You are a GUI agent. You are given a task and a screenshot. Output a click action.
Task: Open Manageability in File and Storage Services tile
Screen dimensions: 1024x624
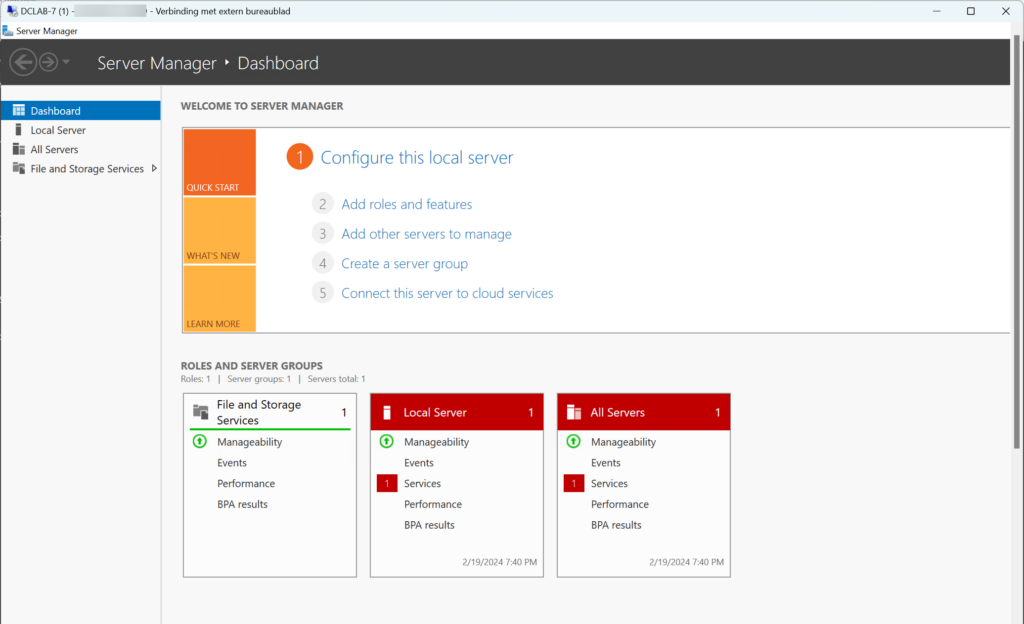click(x=249, y=442)
